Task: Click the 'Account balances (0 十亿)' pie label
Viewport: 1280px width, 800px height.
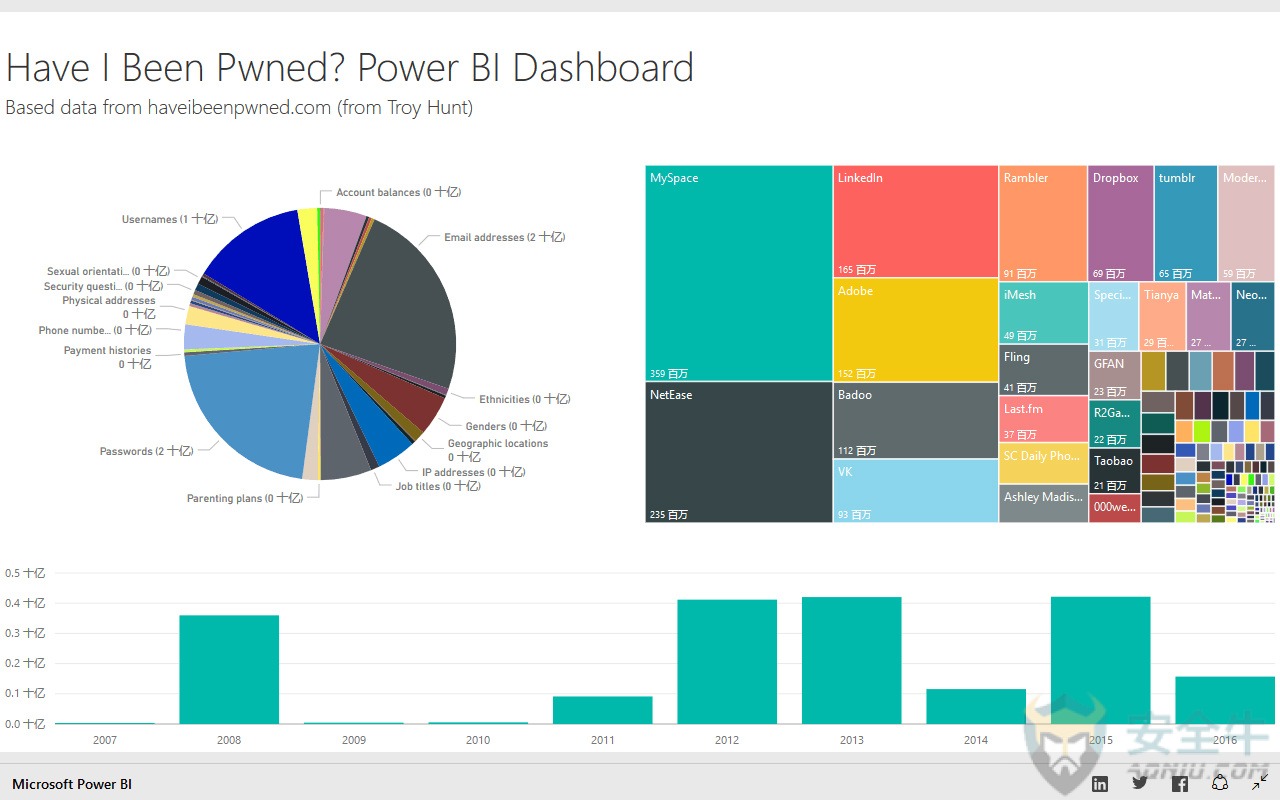Action: pyautogui.click(x=398, y=192)
